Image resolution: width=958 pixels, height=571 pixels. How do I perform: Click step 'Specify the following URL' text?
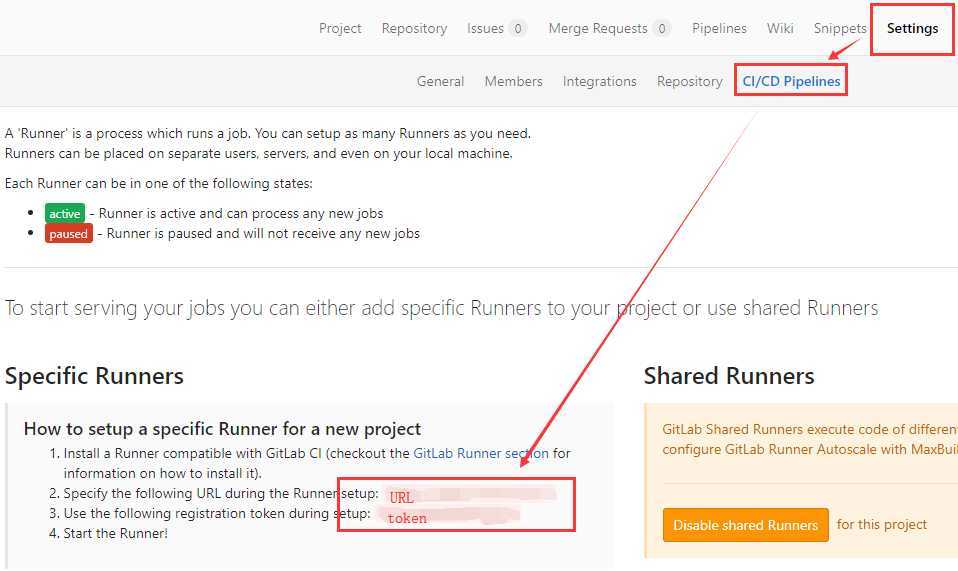click(x=221, y=493)
